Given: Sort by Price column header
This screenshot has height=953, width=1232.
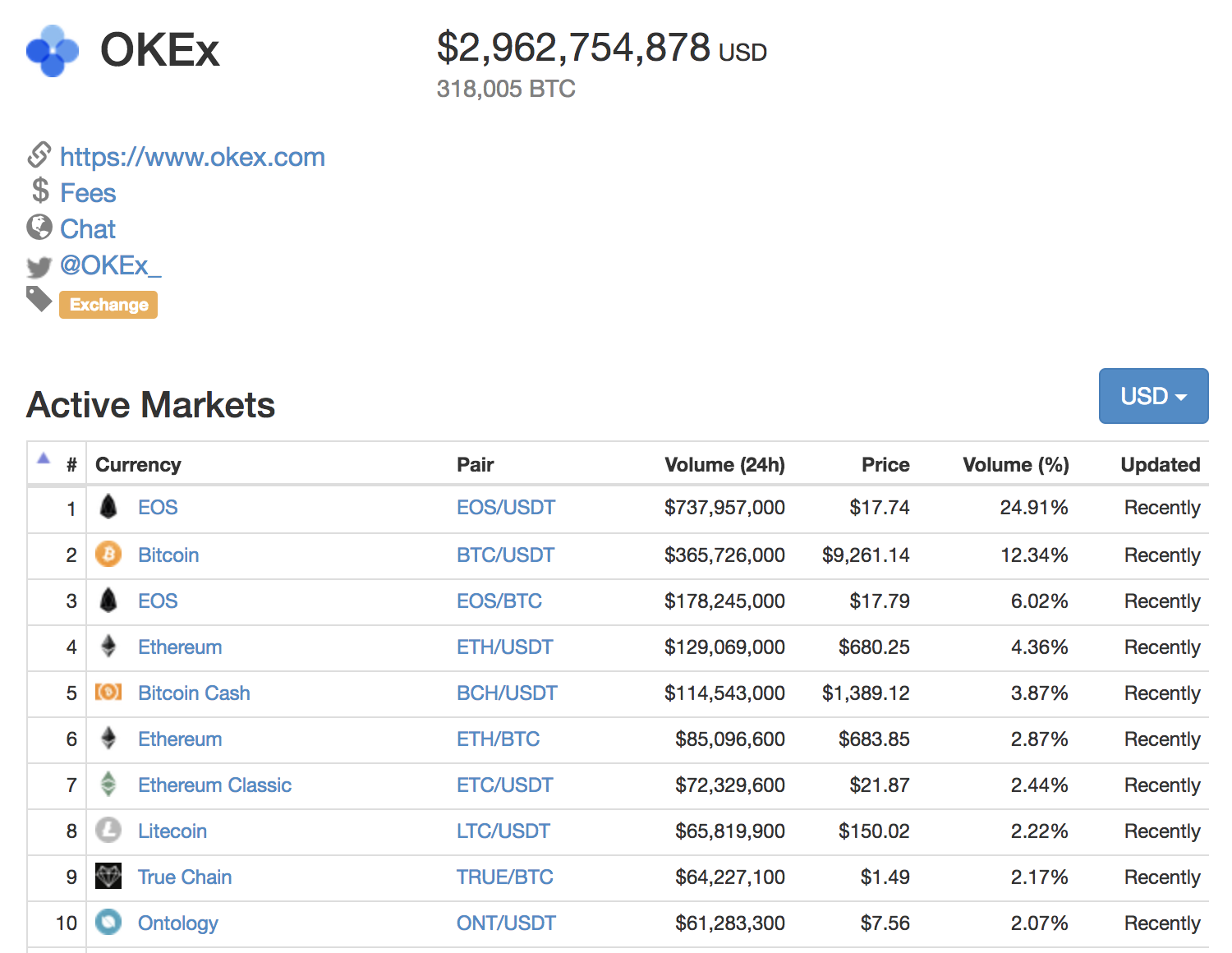Looking at the screenshot, I should [x=885, y=465].
